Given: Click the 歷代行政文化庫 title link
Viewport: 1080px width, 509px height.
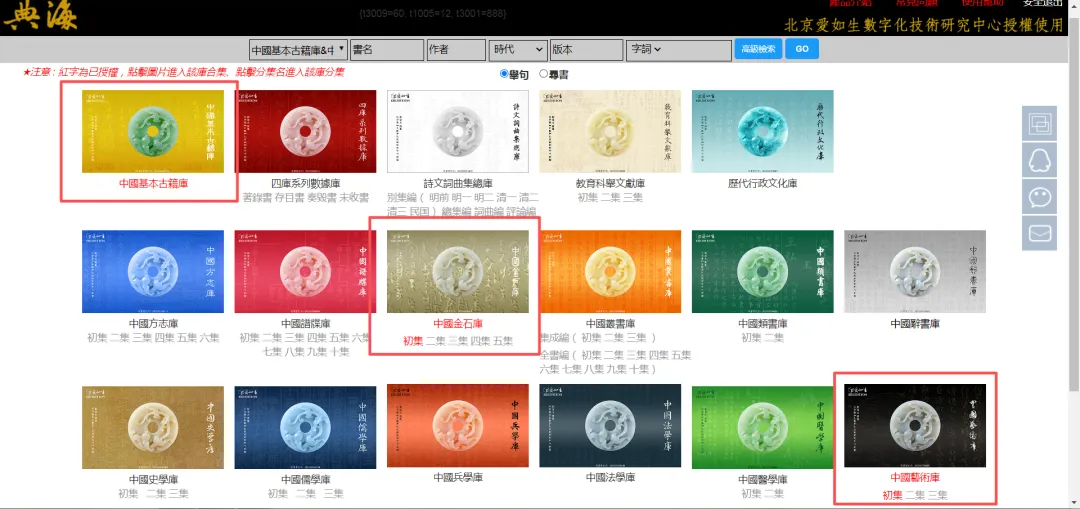Looking at the screenshot, I should [x=762, y=184].
